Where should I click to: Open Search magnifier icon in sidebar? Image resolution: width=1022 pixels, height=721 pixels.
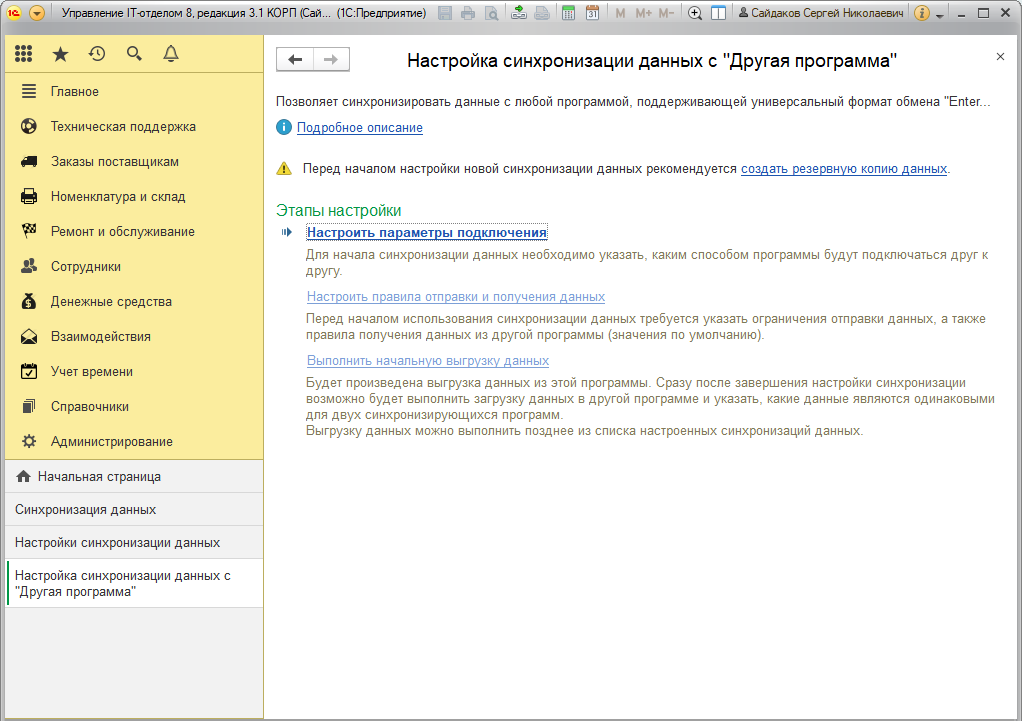(x=134, y=54)
